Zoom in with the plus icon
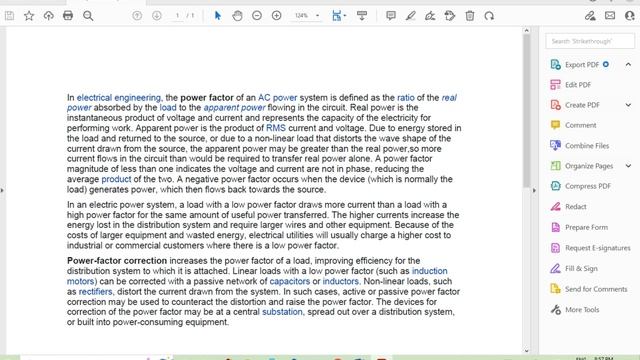The image size is (640, 360). click(x=276, y=16)
